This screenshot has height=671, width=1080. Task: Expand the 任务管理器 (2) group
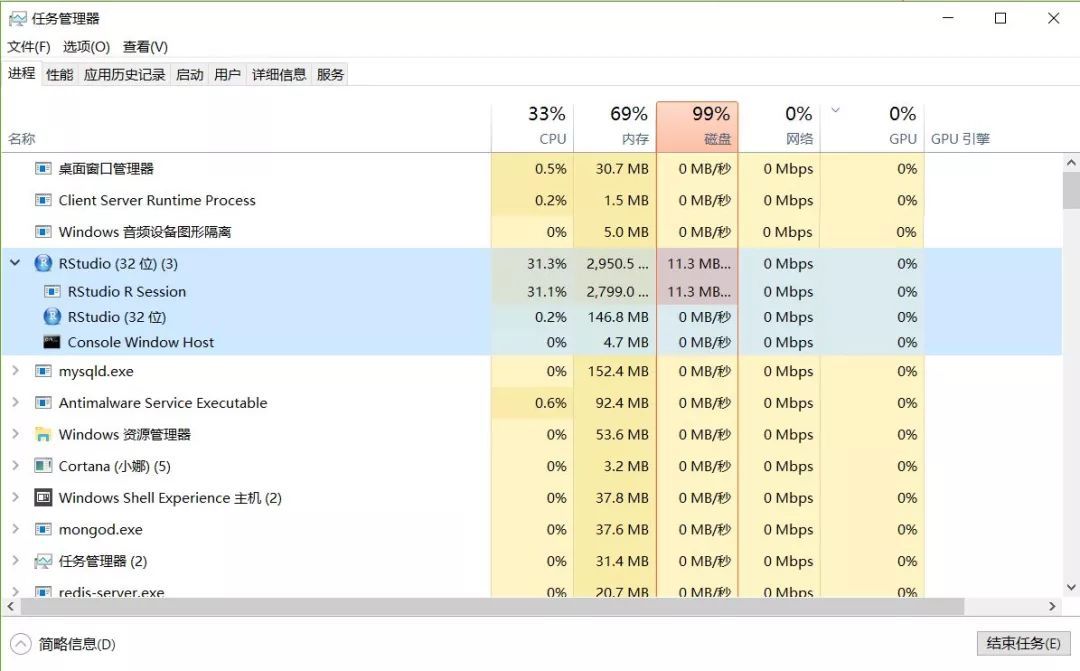(x=15, y=561)
